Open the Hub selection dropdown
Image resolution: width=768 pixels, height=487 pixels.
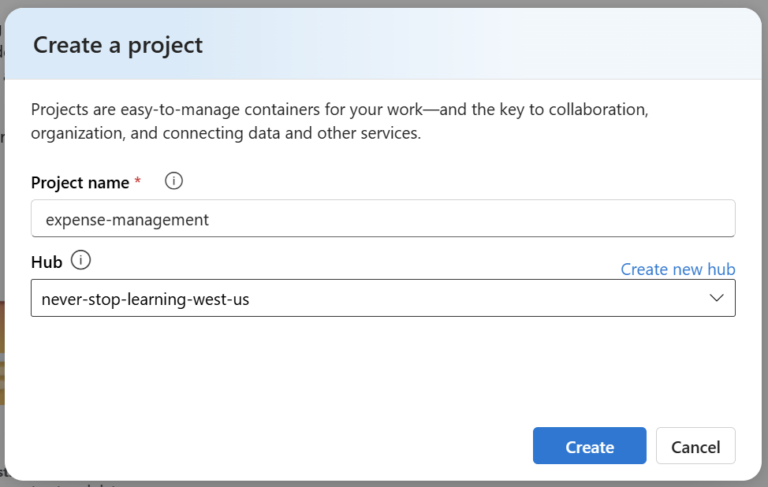coord(383,298)
